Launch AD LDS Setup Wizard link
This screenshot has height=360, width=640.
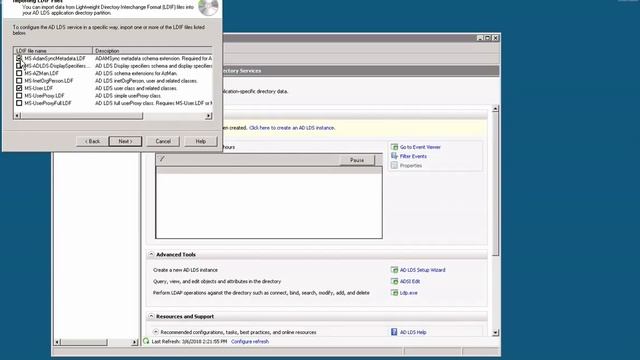(x=422, y=270)
